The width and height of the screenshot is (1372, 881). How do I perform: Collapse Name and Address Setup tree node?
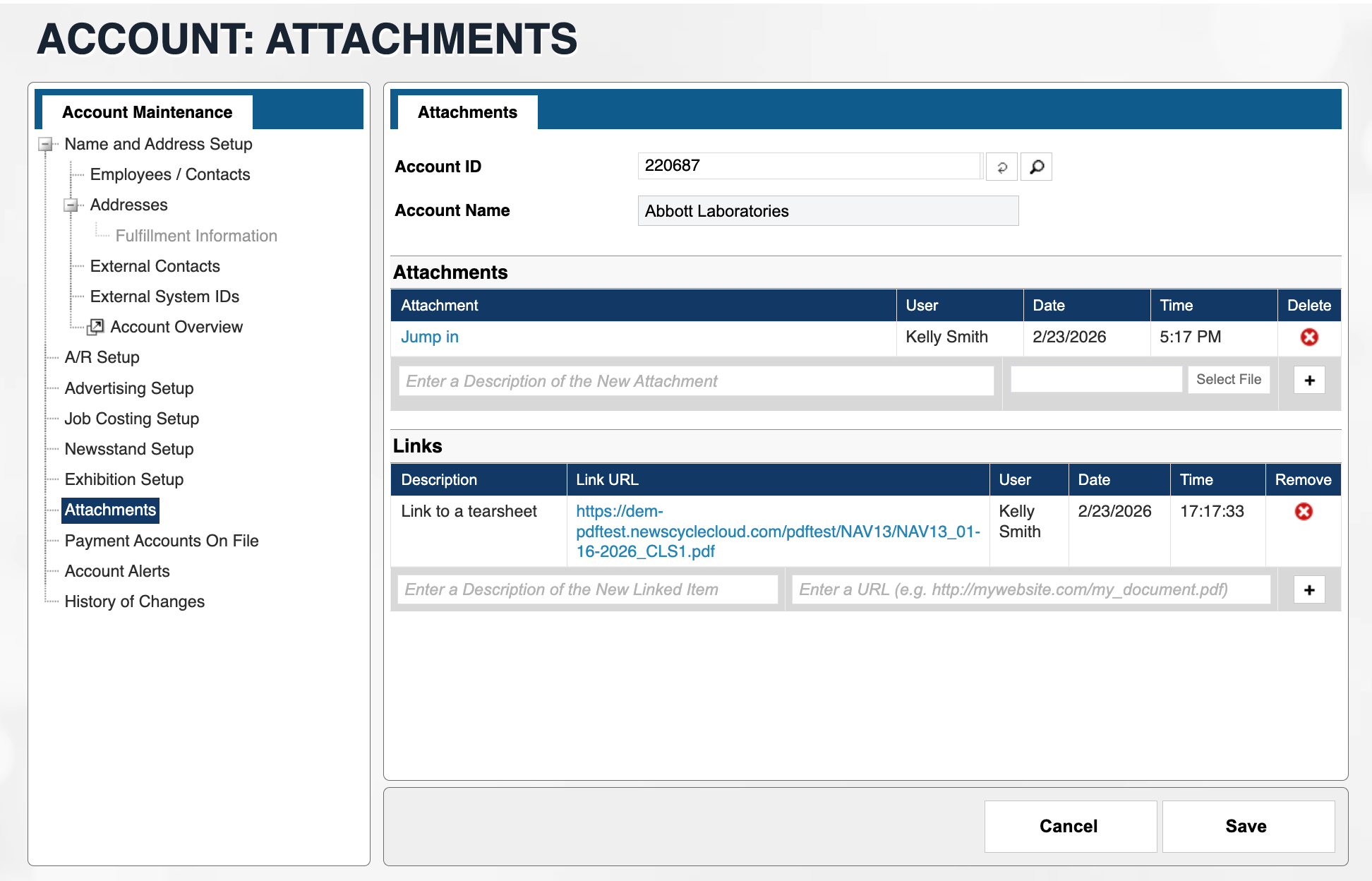46,145
